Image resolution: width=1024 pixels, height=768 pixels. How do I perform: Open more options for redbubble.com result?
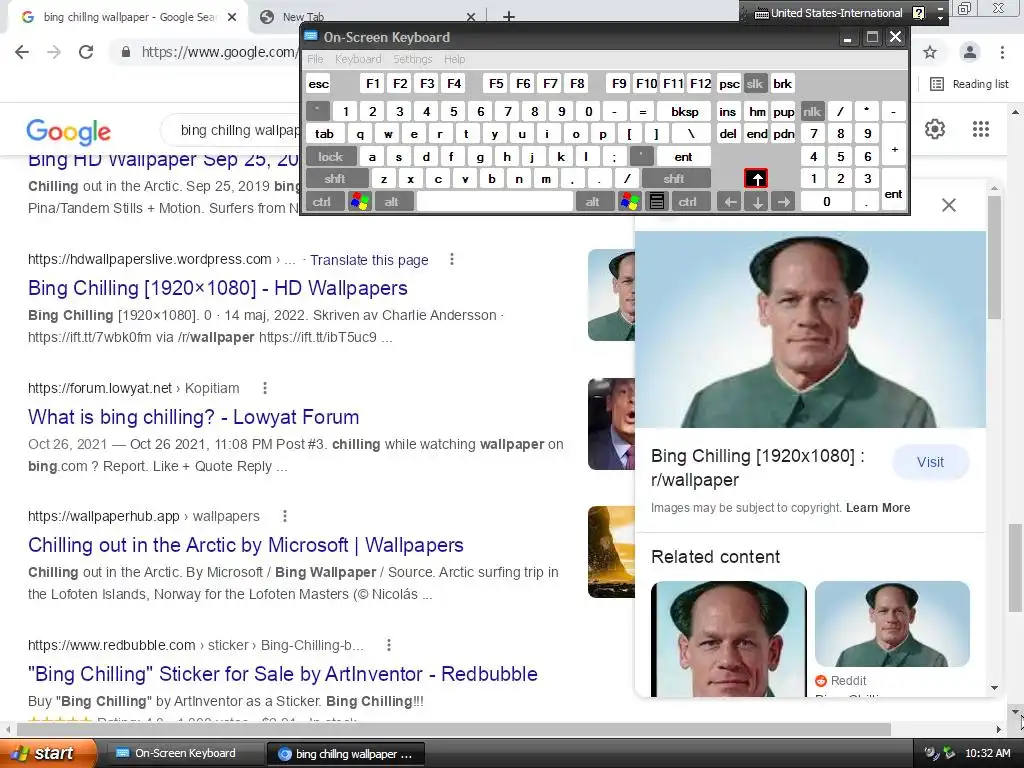point(389,645)
